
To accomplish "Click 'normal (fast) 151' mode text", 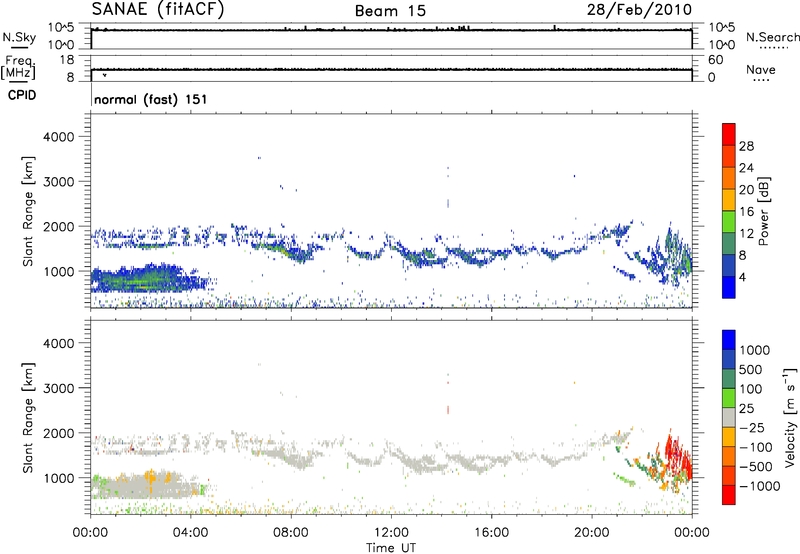I will pyautogui.click(x=151, y=99).
